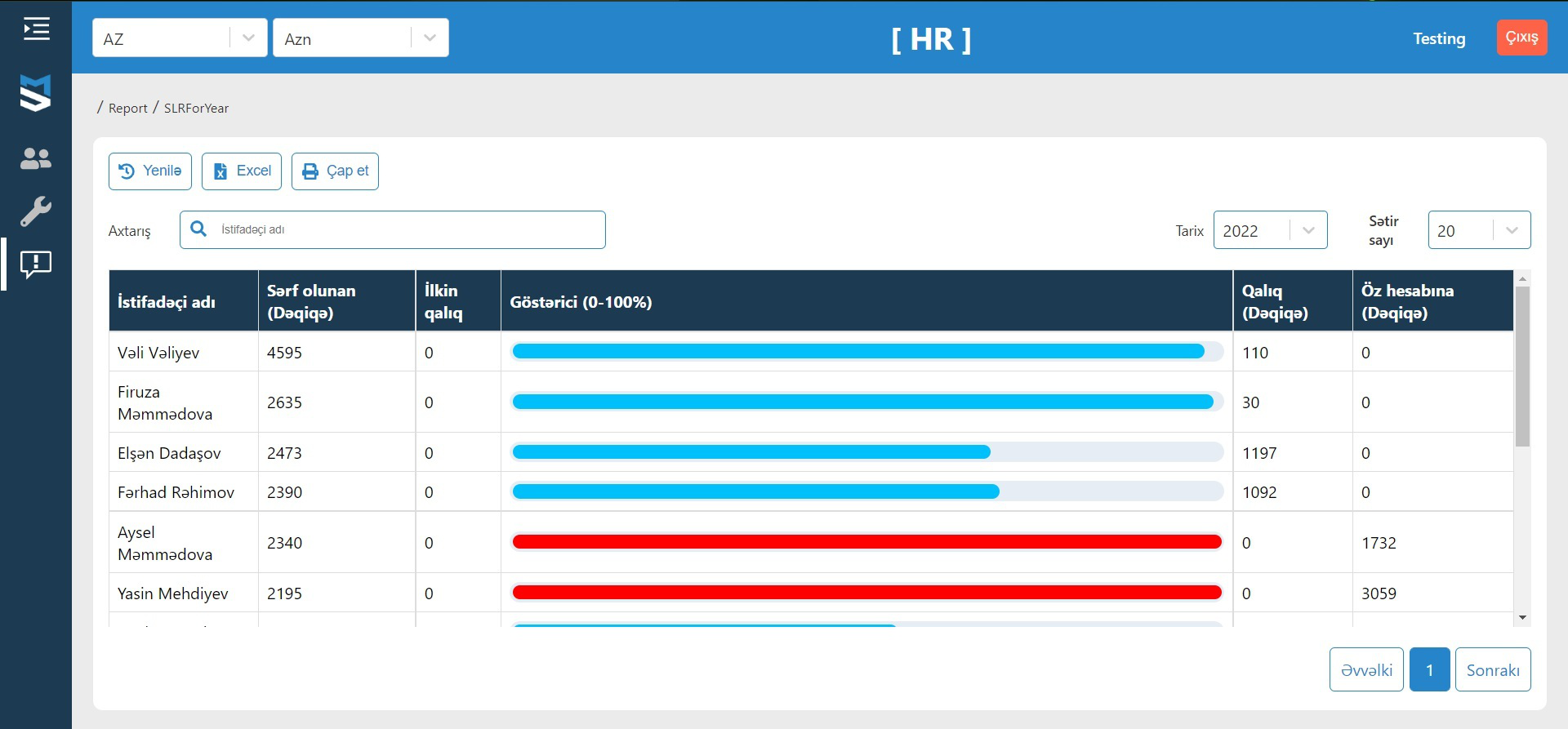The width and height of the screenshot is (1568, 729).
Task: Go to previous page with Əvvəlki
Action: click(x=1366, y=669)
